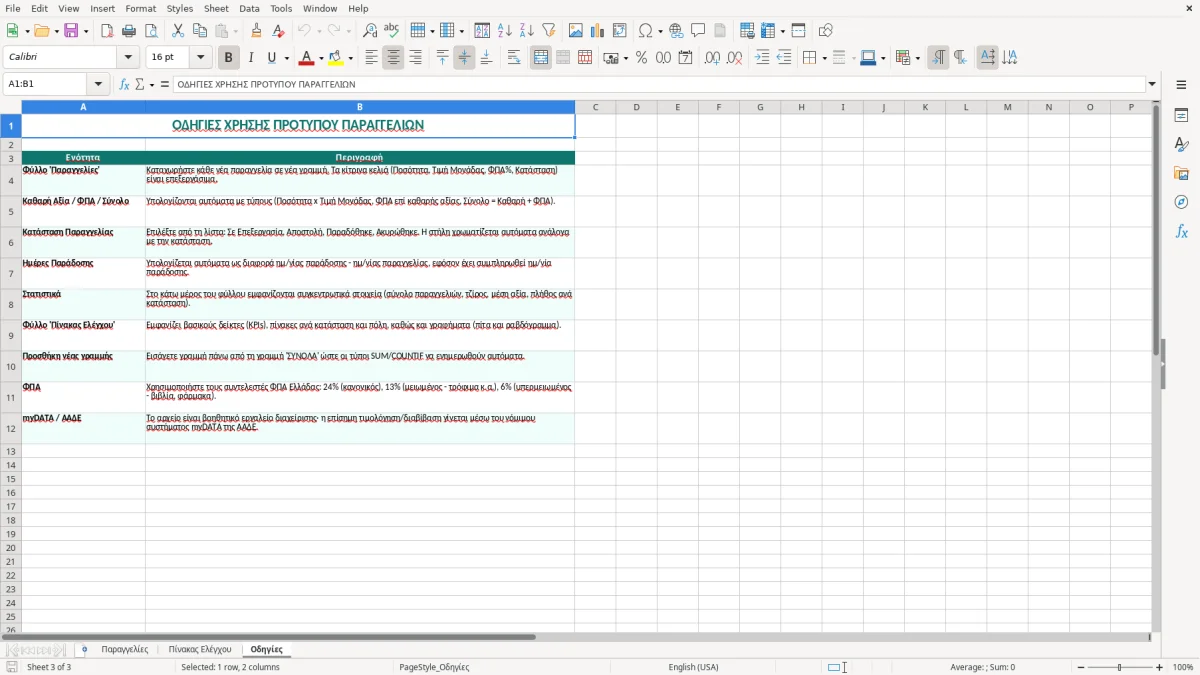Insert a comment
The width and height of the screenshot is (1200, 675).
[x=698, y=31]
